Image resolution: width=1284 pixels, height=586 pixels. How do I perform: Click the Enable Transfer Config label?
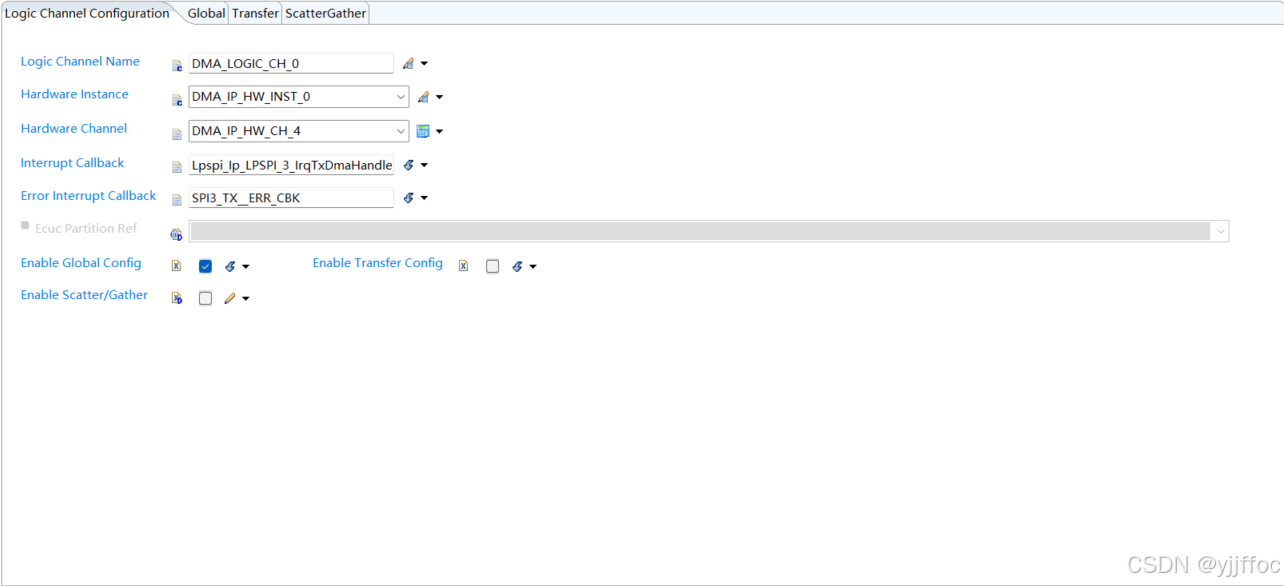(x=378, y=263)
